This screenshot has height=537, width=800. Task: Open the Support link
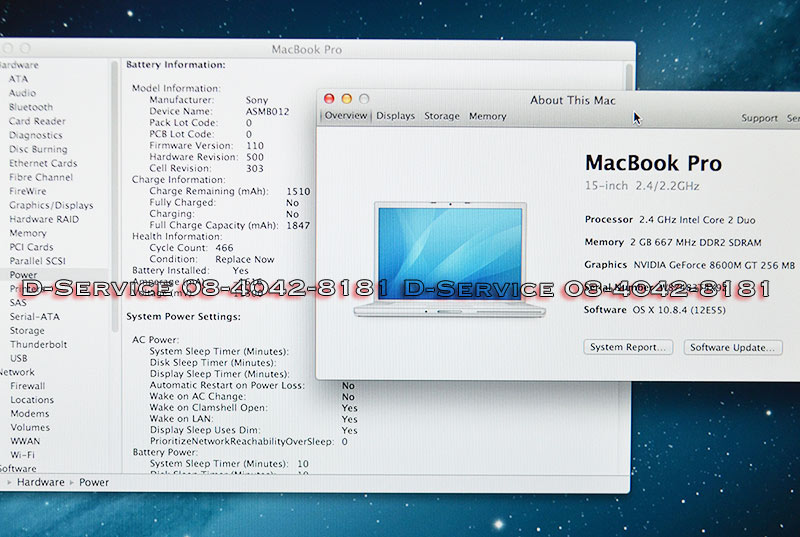coord(759,118)
